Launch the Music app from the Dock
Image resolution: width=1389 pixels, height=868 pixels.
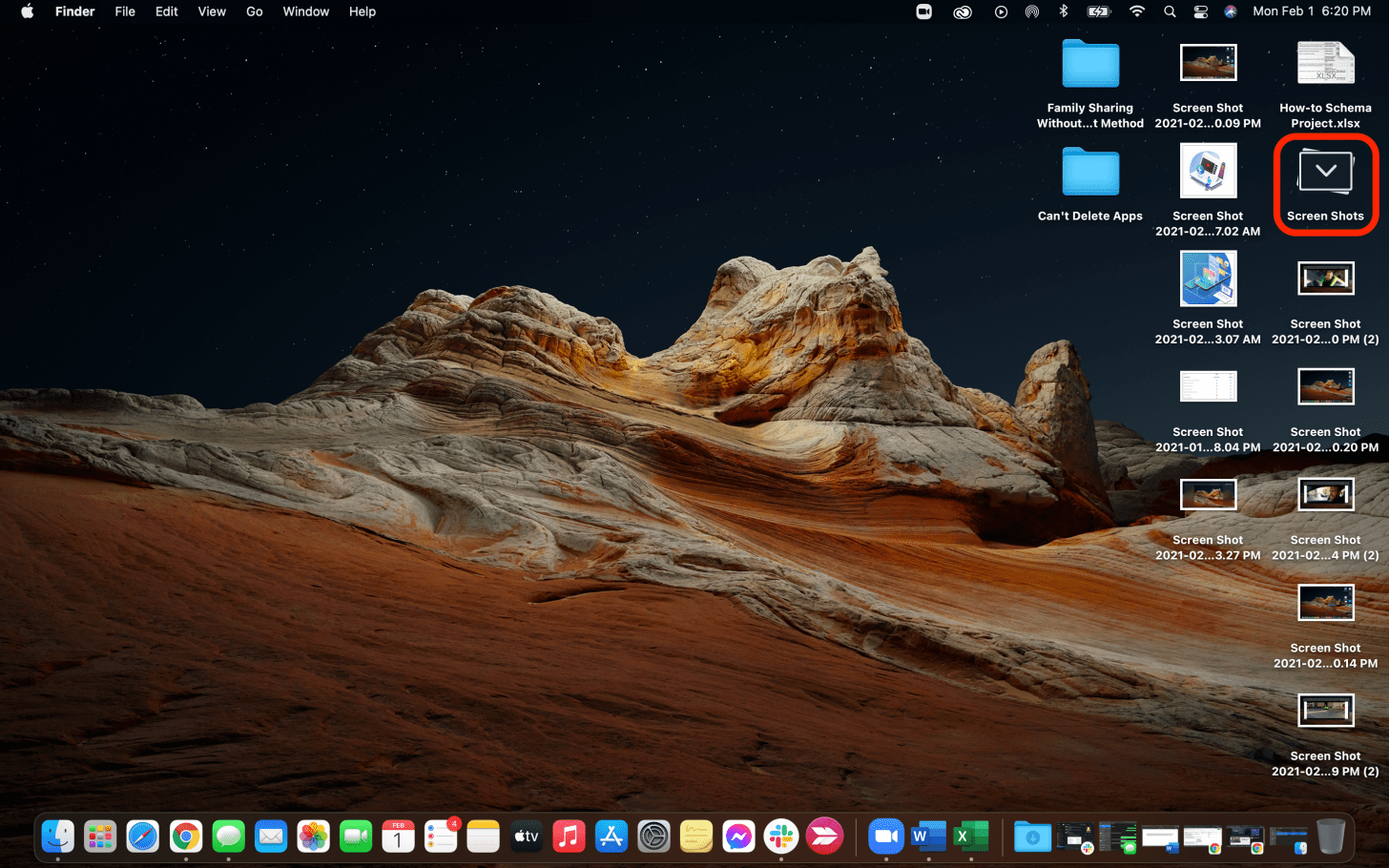pos(569,837)
